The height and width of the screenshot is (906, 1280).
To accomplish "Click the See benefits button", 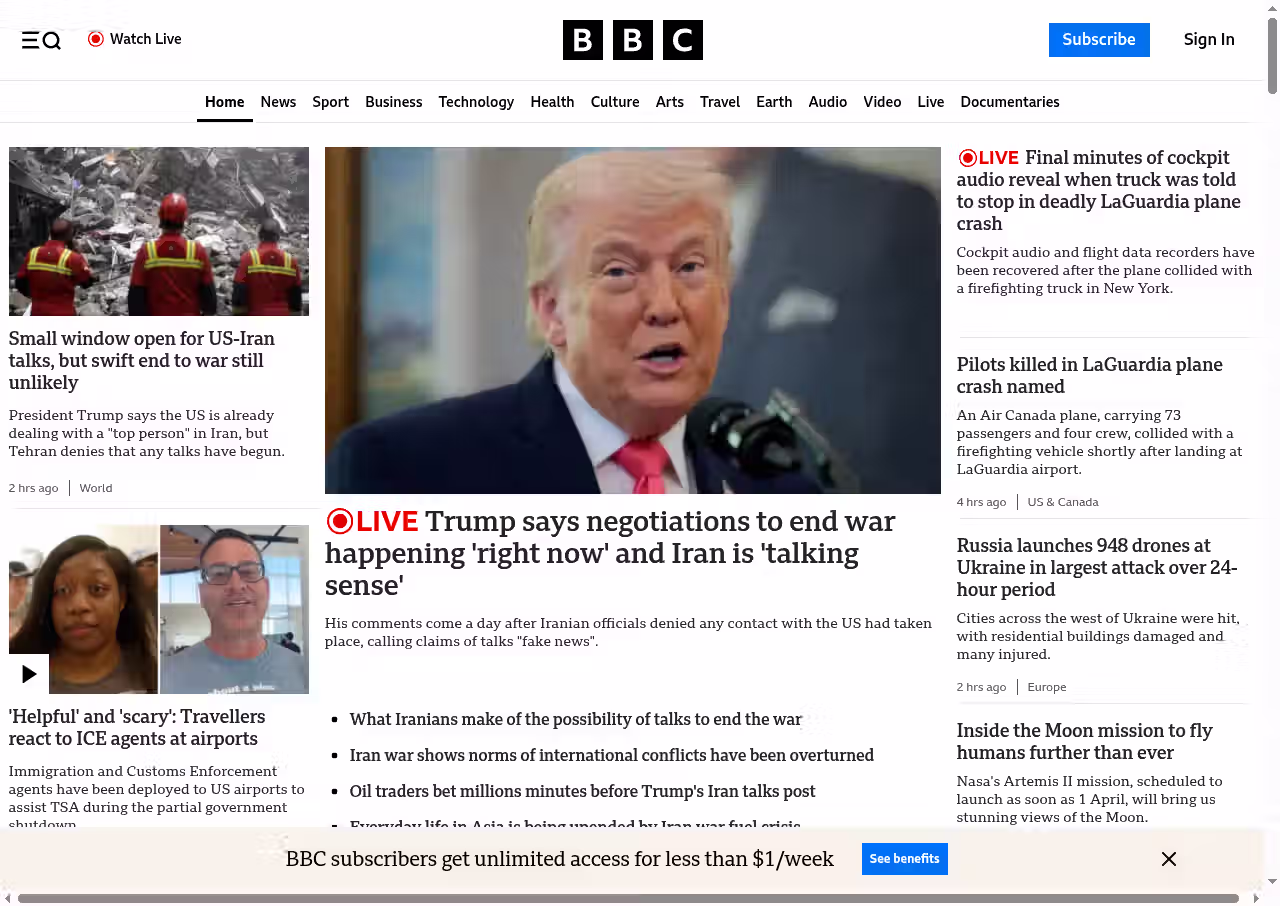I will click(x=904, y=859).
